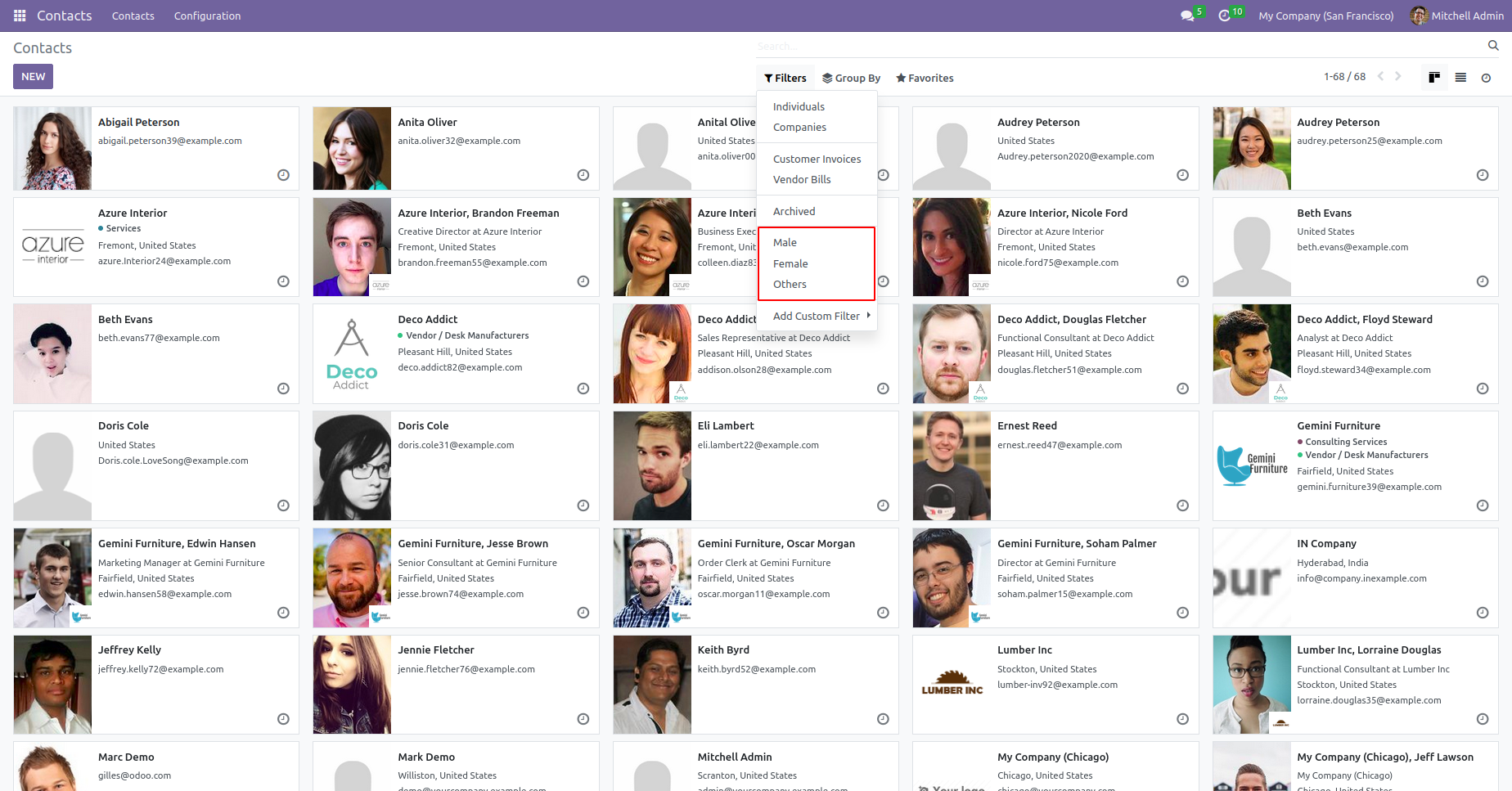Open the Favorites dropdown
The image size is (1512, 791).
pos(925,78)
